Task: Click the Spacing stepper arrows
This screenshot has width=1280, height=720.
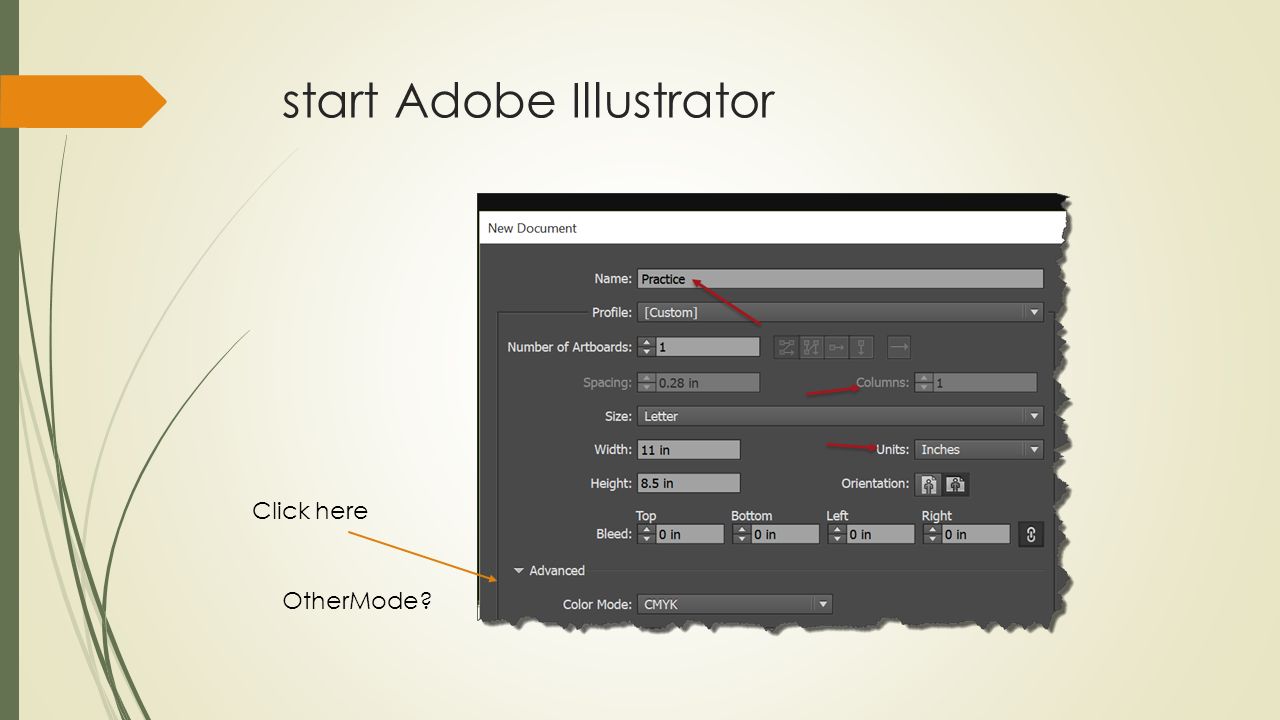Action: coord(646,382)
